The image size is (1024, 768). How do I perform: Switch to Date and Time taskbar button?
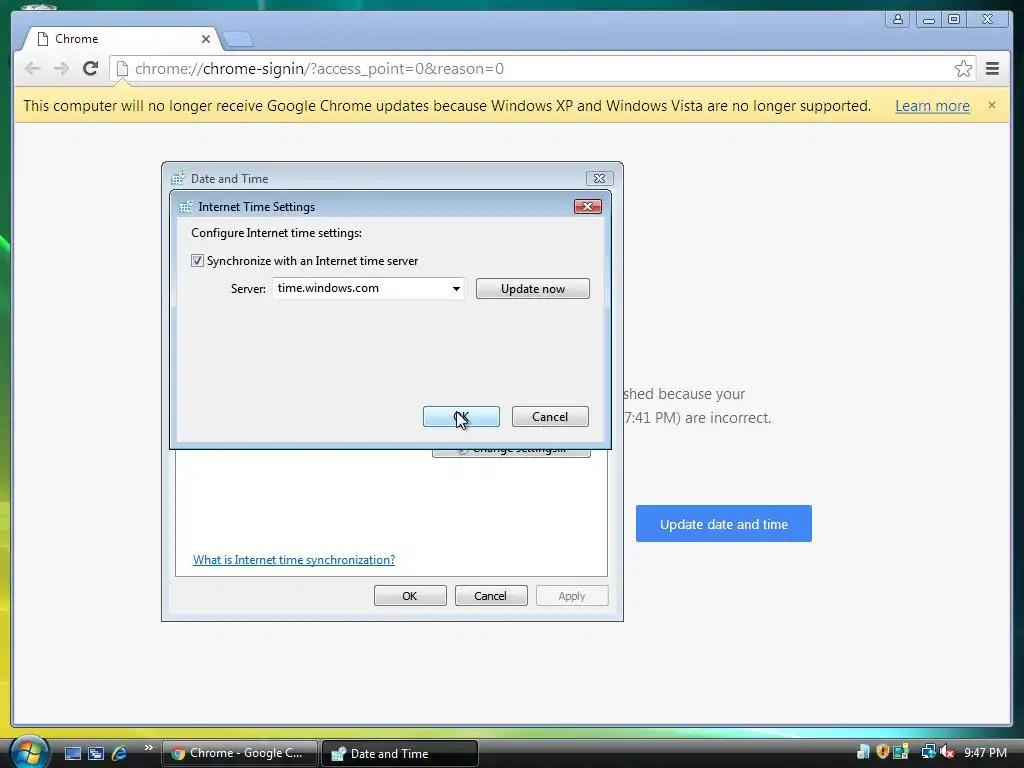[x=400, y=753]
